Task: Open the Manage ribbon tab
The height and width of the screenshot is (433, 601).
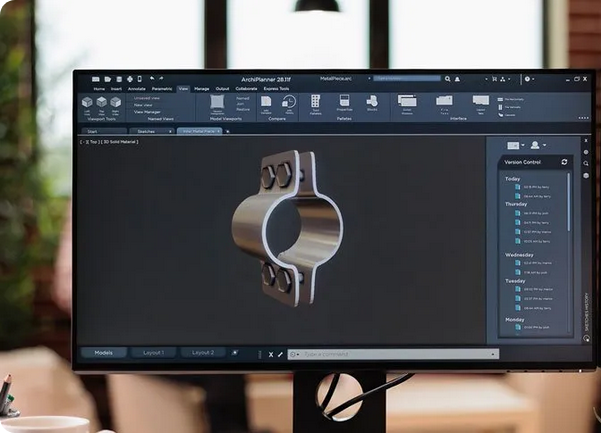Action: click(202, 89)
